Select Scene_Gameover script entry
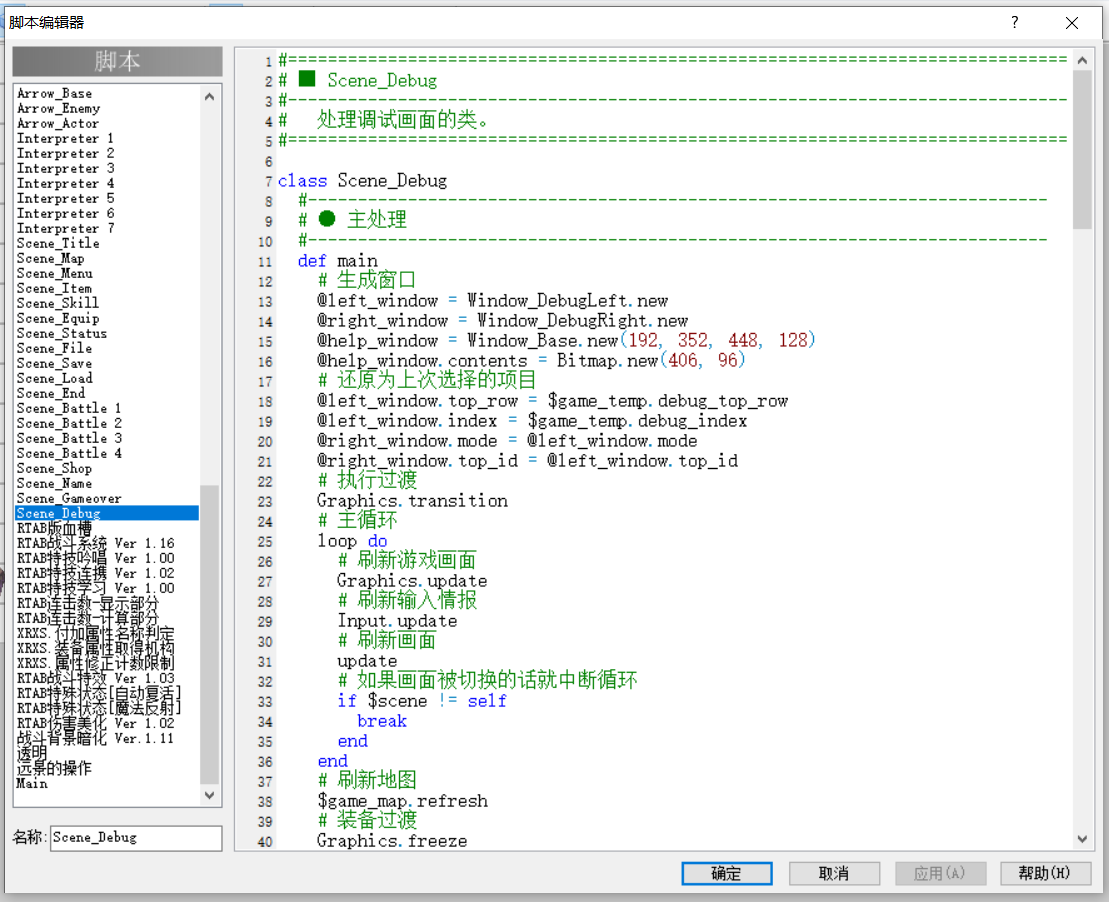Screen dimensions: 1109x902 tap(69, 499)
